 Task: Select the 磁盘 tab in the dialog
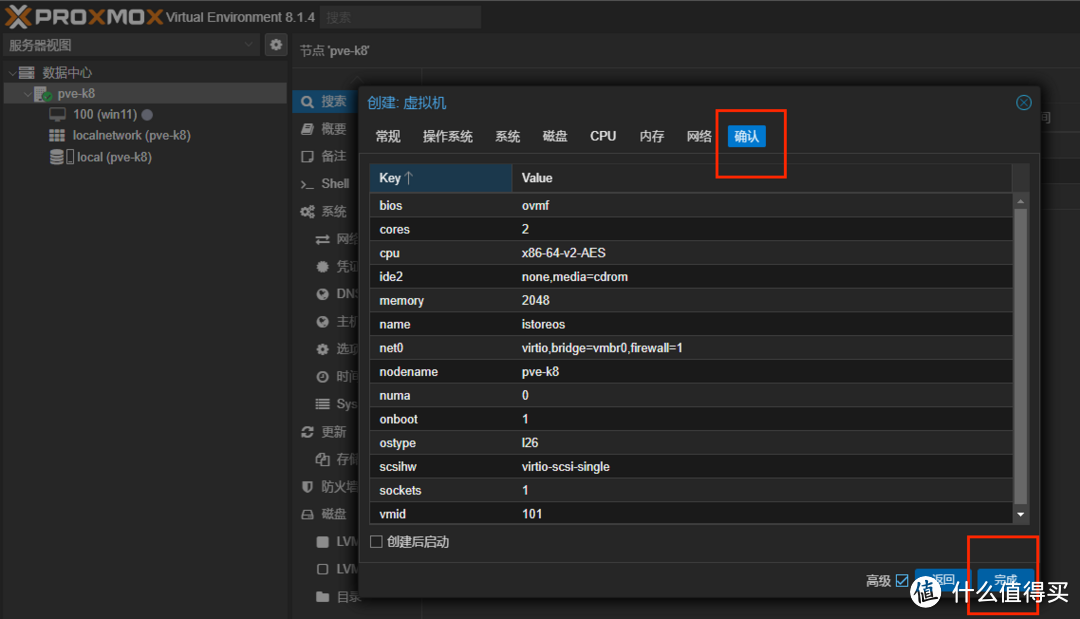pyautogui.click(x=555, y=136)
